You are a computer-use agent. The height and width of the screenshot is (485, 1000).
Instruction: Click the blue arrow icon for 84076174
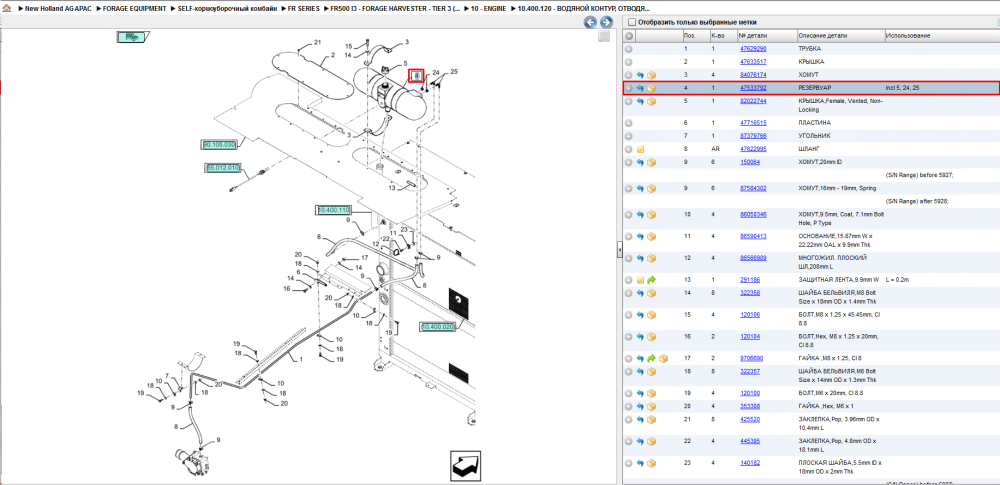(x=640, y=75)
